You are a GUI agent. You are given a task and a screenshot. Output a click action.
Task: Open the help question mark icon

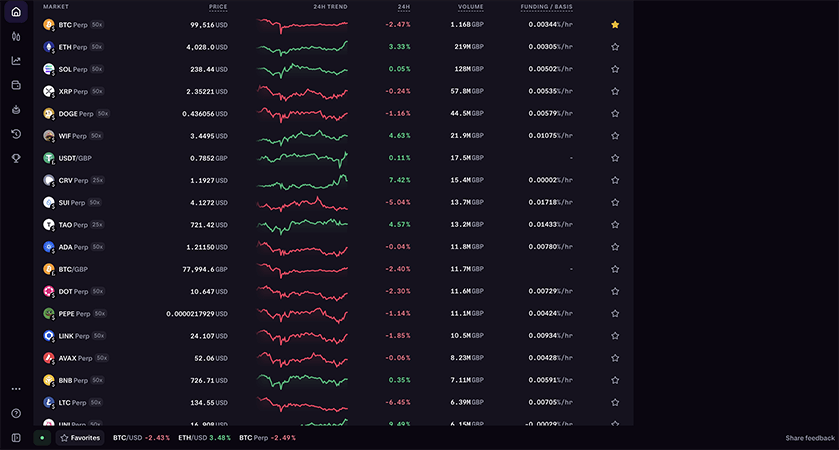[x=16, y=413]
